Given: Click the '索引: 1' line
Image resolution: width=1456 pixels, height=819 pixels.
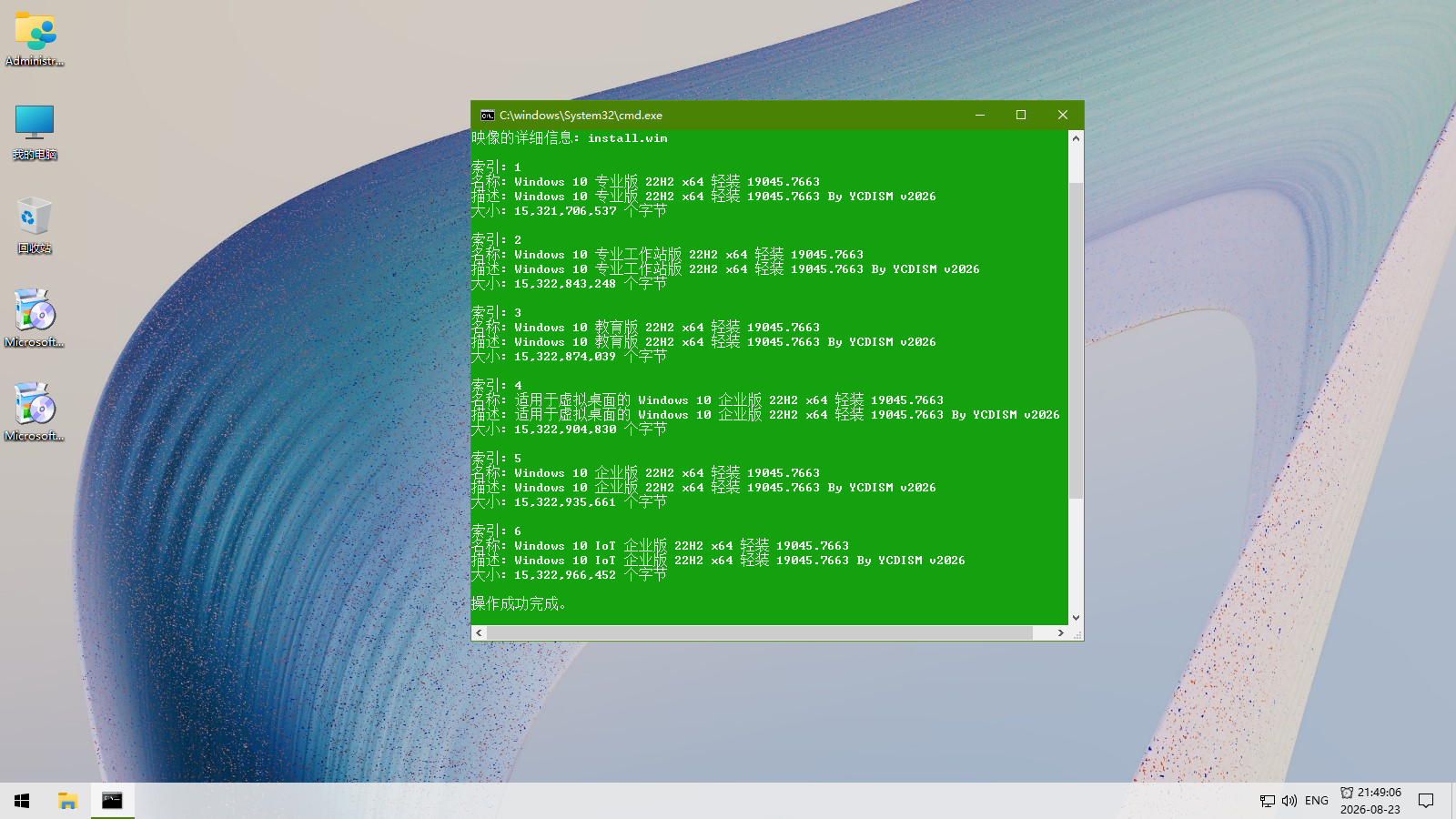Looking at the screenshot, I should (497, 167).
